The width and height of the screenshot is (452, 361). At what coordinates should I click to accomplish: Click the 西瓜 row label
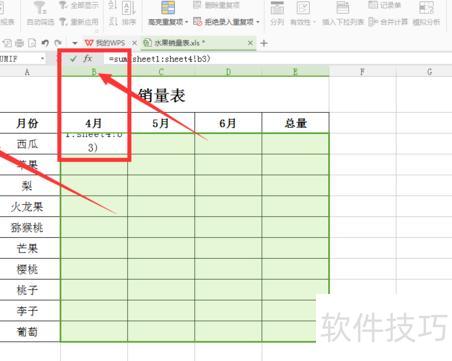[x=27, y=144]
